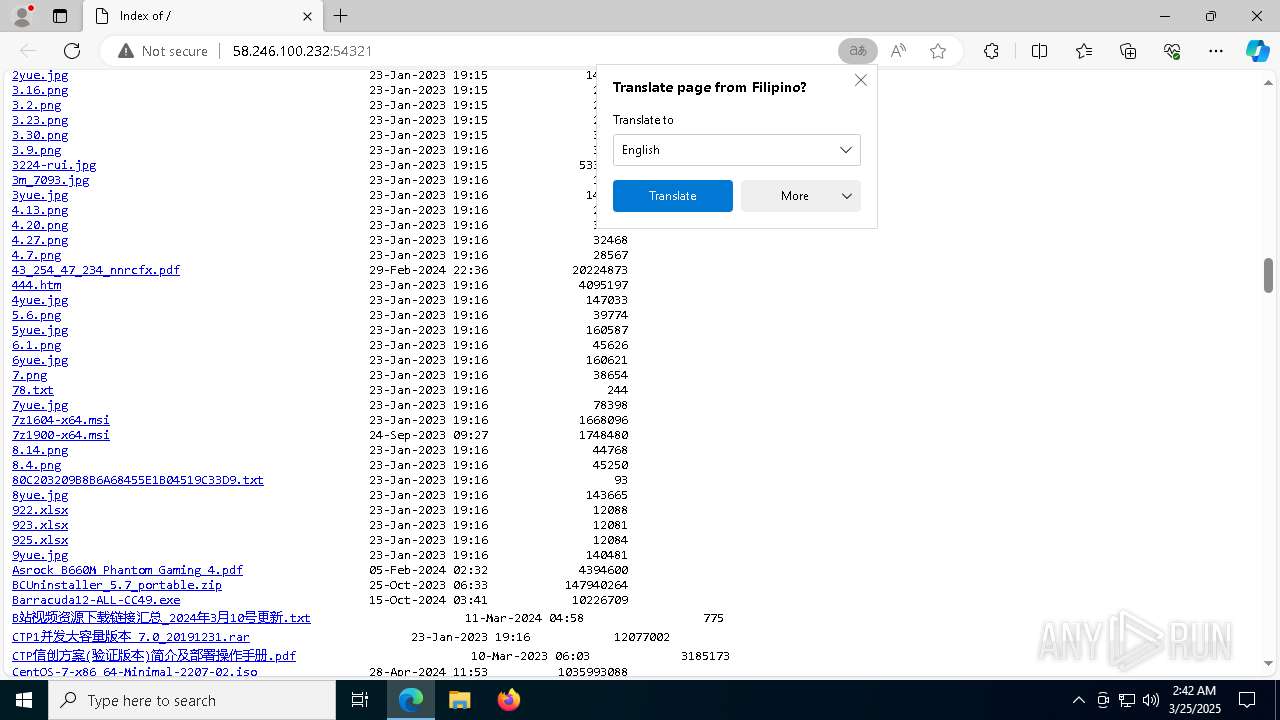Download Barracuda12-ALL-CC49.exe link

[x=96, y=600]
